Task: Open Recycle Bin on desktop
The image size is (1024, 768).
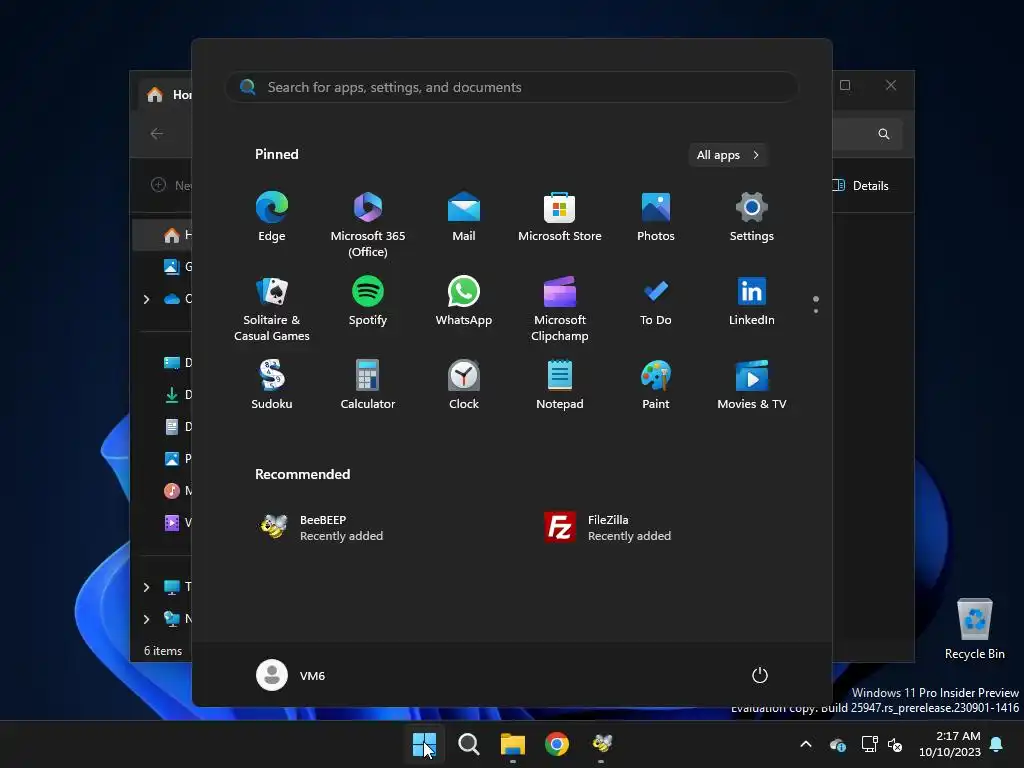Action: tap(975, 630)
